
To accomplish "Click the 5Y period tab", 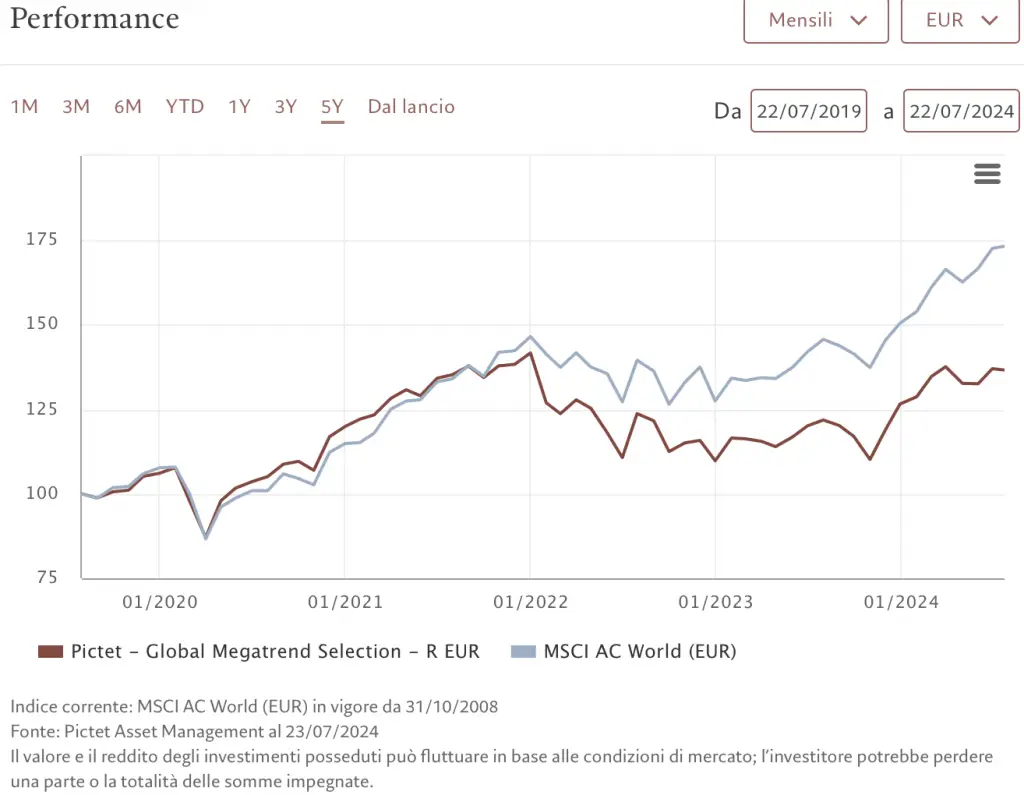I will (332, 107).
